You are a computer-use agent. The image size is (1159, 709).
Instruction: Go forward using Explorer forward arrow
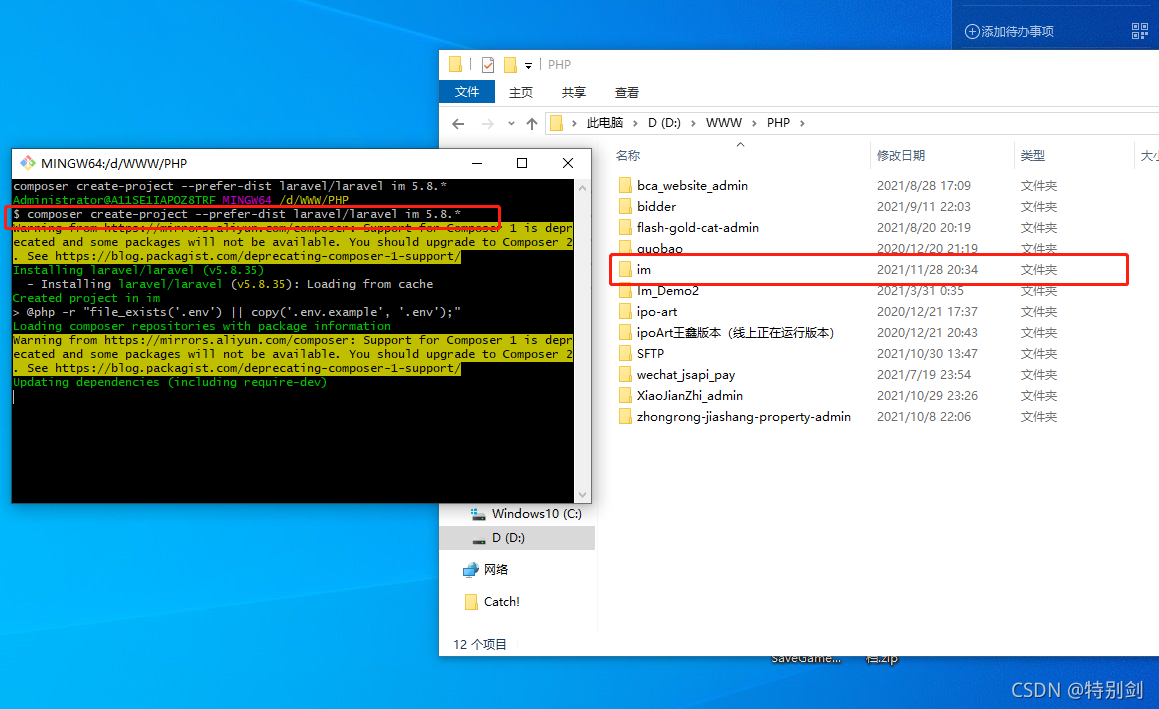point(488,123)
